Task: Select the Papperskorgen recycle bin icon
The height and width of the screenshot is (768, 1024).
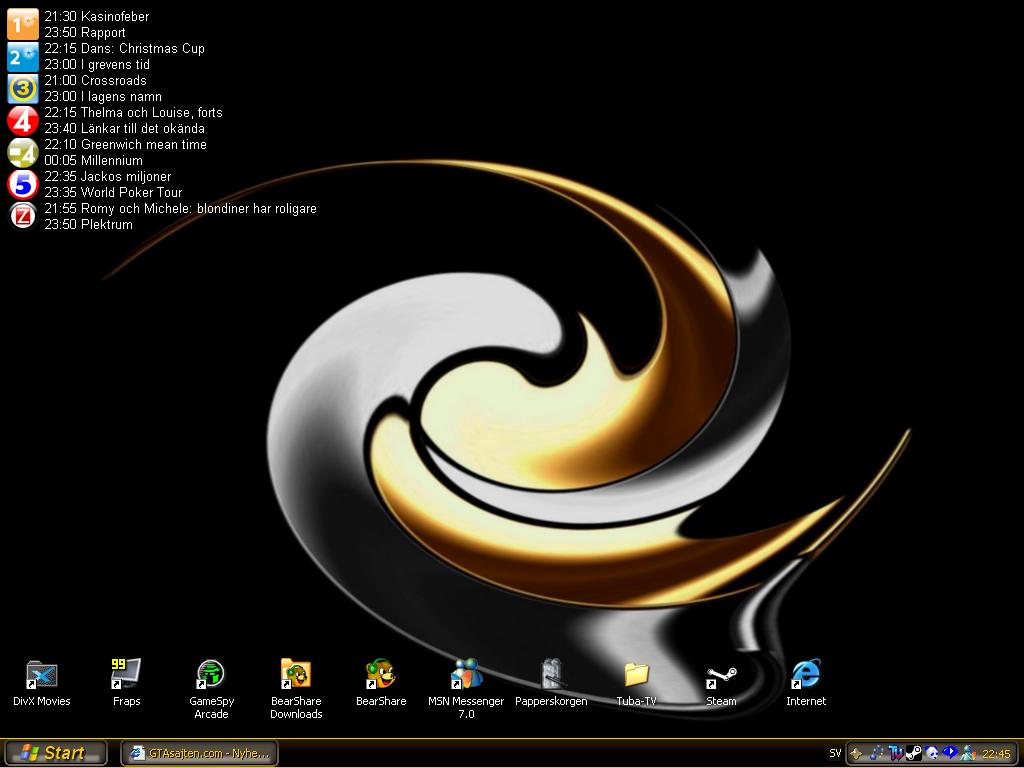Action: pos(551,682)
